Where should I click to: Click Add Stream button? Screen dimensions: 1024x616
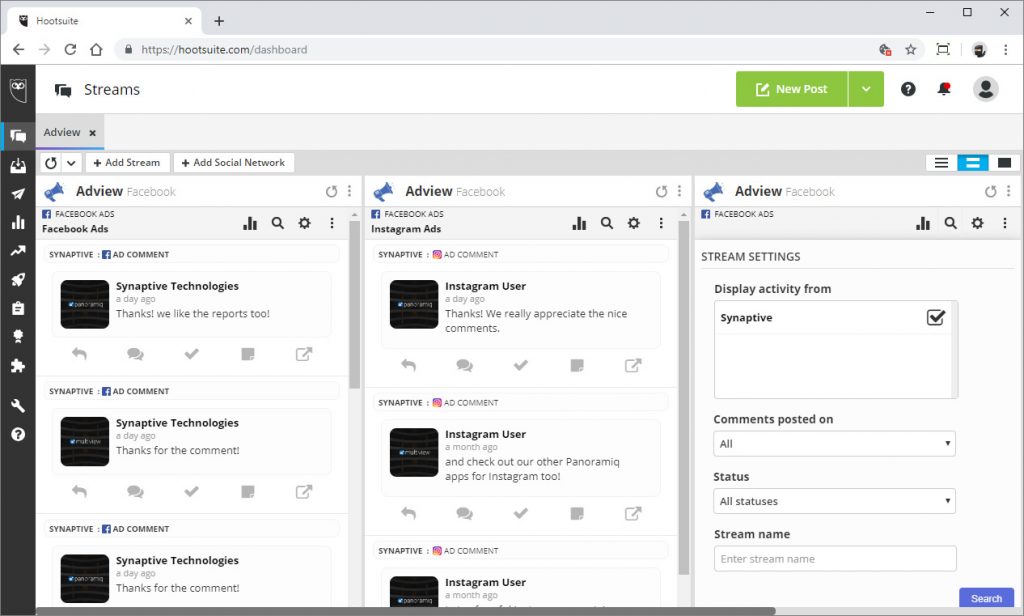click(x=127, y=163)
